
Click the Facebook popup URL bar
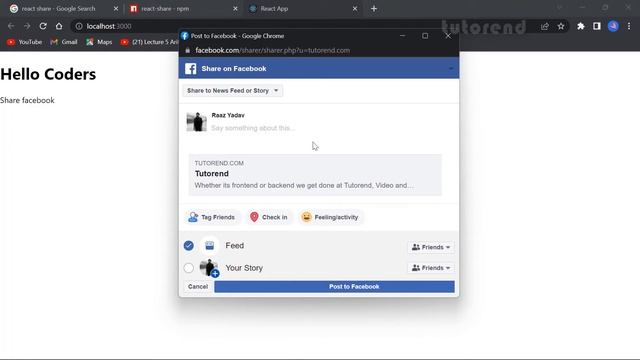click(272, 50)
